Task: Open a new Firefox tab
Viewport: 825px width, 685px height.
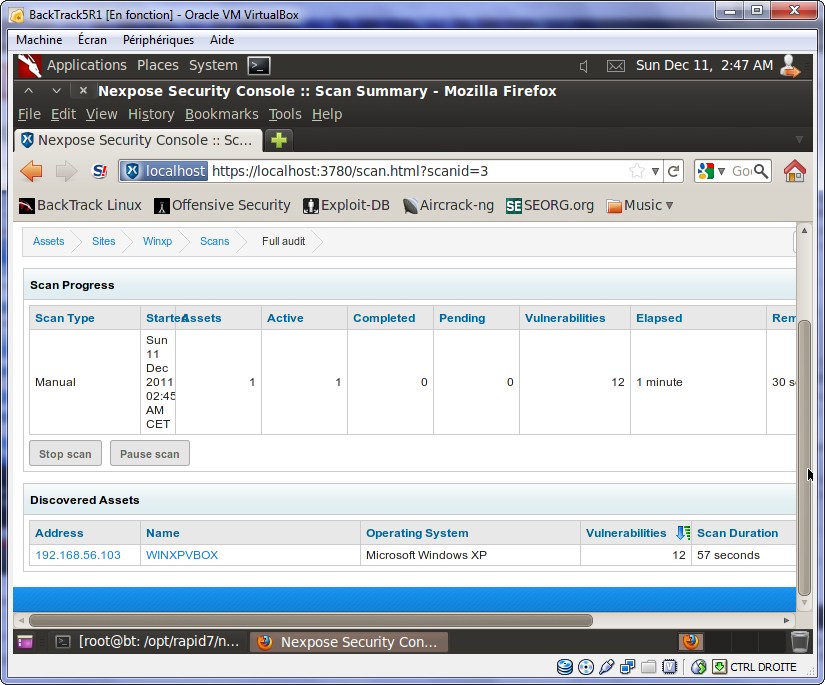Action: (279, 140)
